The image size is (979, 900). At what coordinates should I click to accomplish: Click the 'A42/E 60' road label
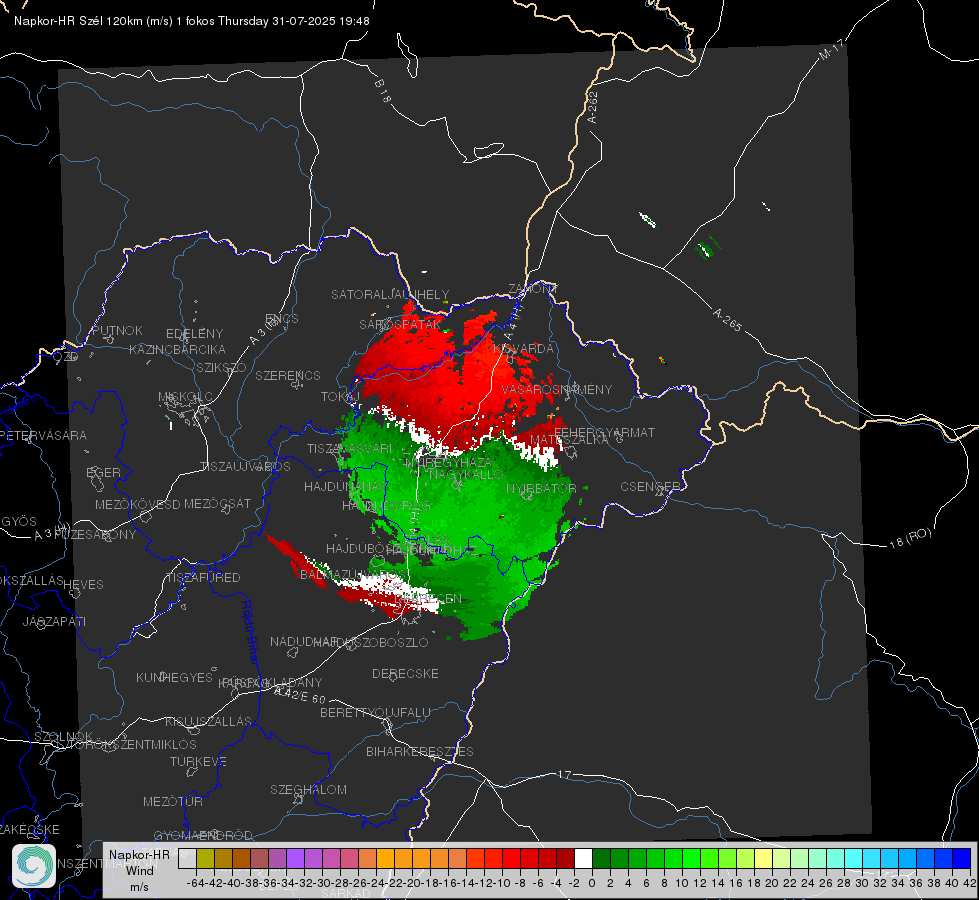point(300,695)
